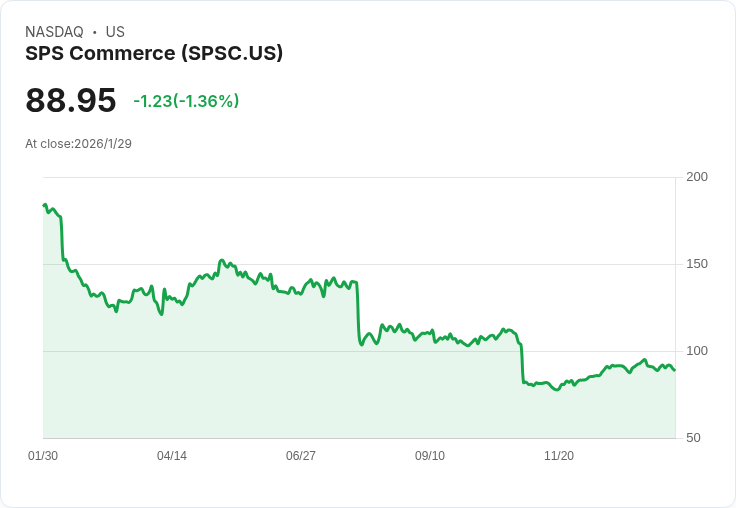Viewport: 736px width, 508px height.
Task: Open the SPS Commerce (SPSC.US) title
Action: tap(154, 53)
